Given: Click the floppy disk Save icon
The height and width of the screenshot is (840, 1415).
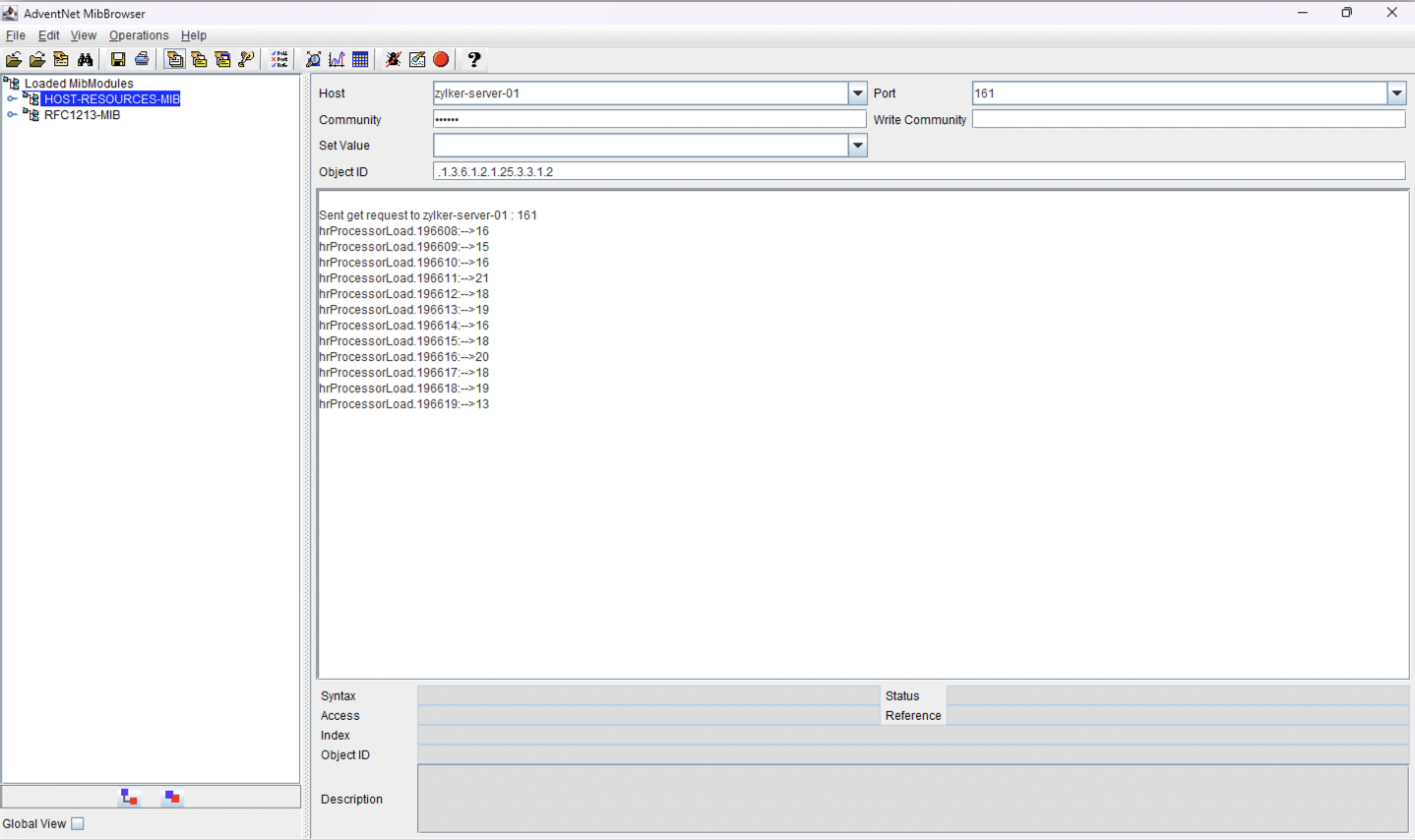Looking at the screenshot, I should [x=118, y=60].
